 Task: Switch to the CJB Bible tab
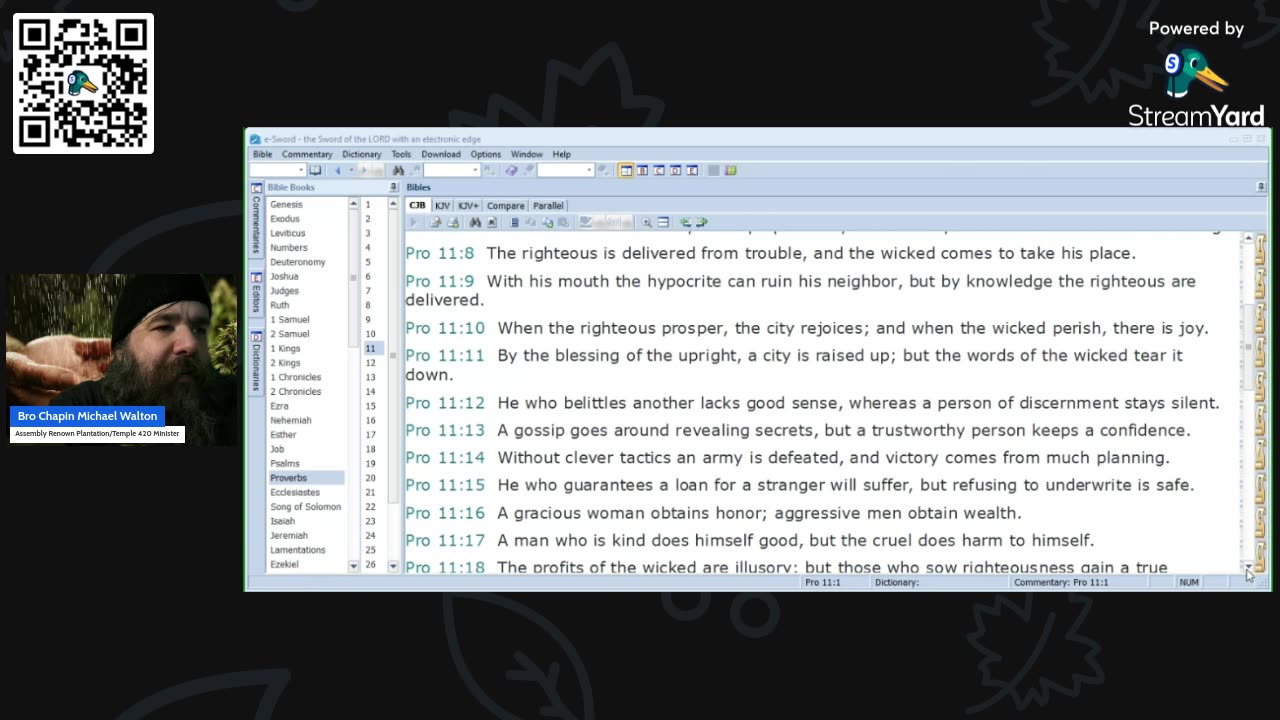(417, 205)
